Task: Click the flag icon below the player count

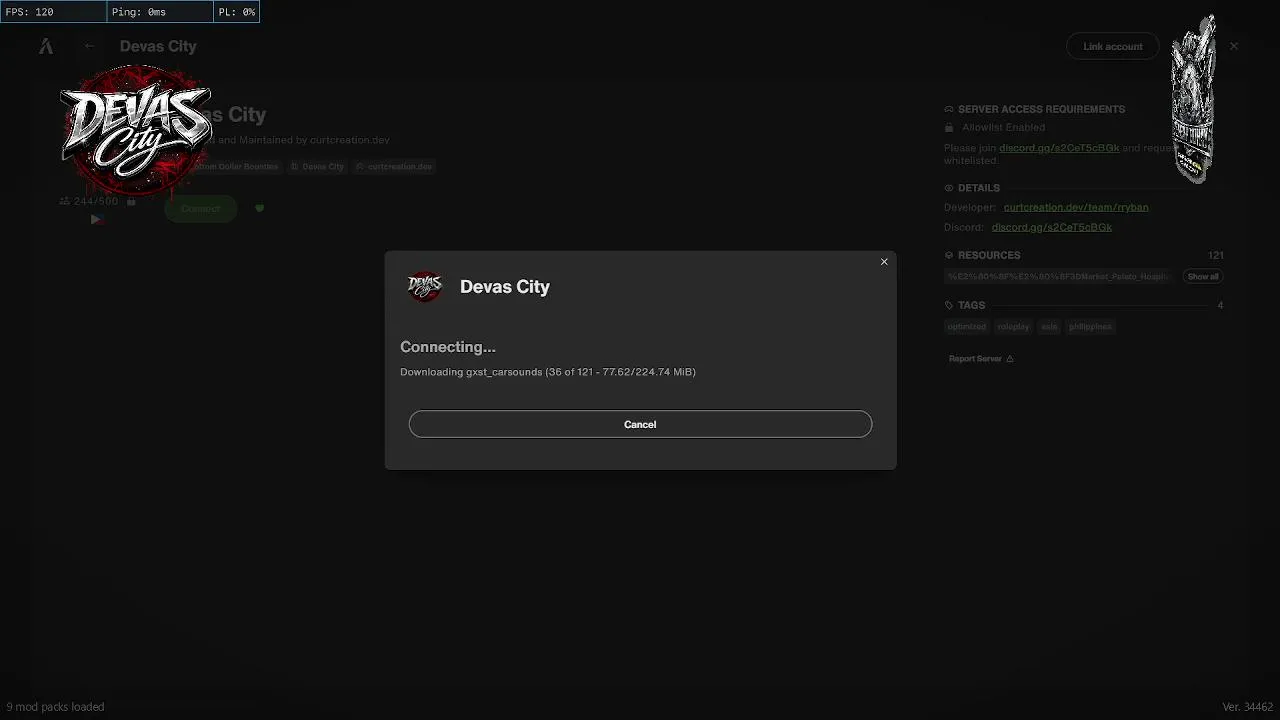Action: 96,219
